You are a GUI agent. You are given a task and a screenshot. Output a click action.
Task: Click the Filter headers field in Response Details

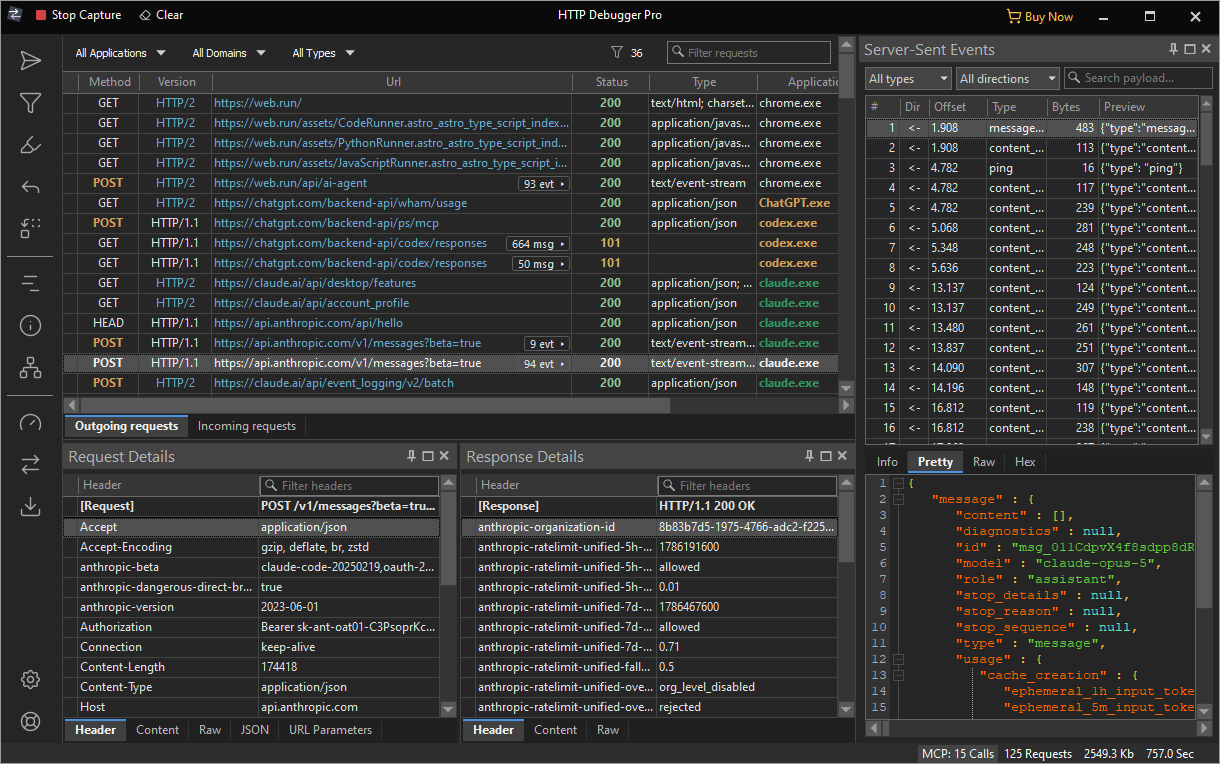pos(747,485)
